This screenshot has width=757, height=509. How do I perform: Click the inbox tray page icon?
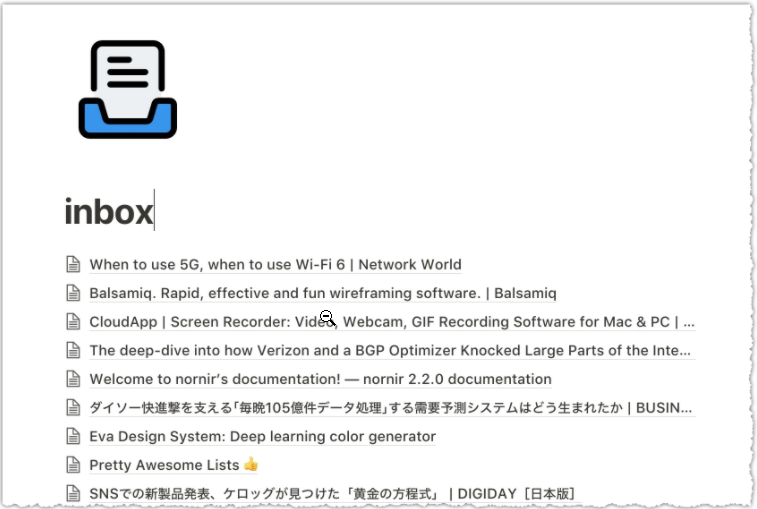128,89
